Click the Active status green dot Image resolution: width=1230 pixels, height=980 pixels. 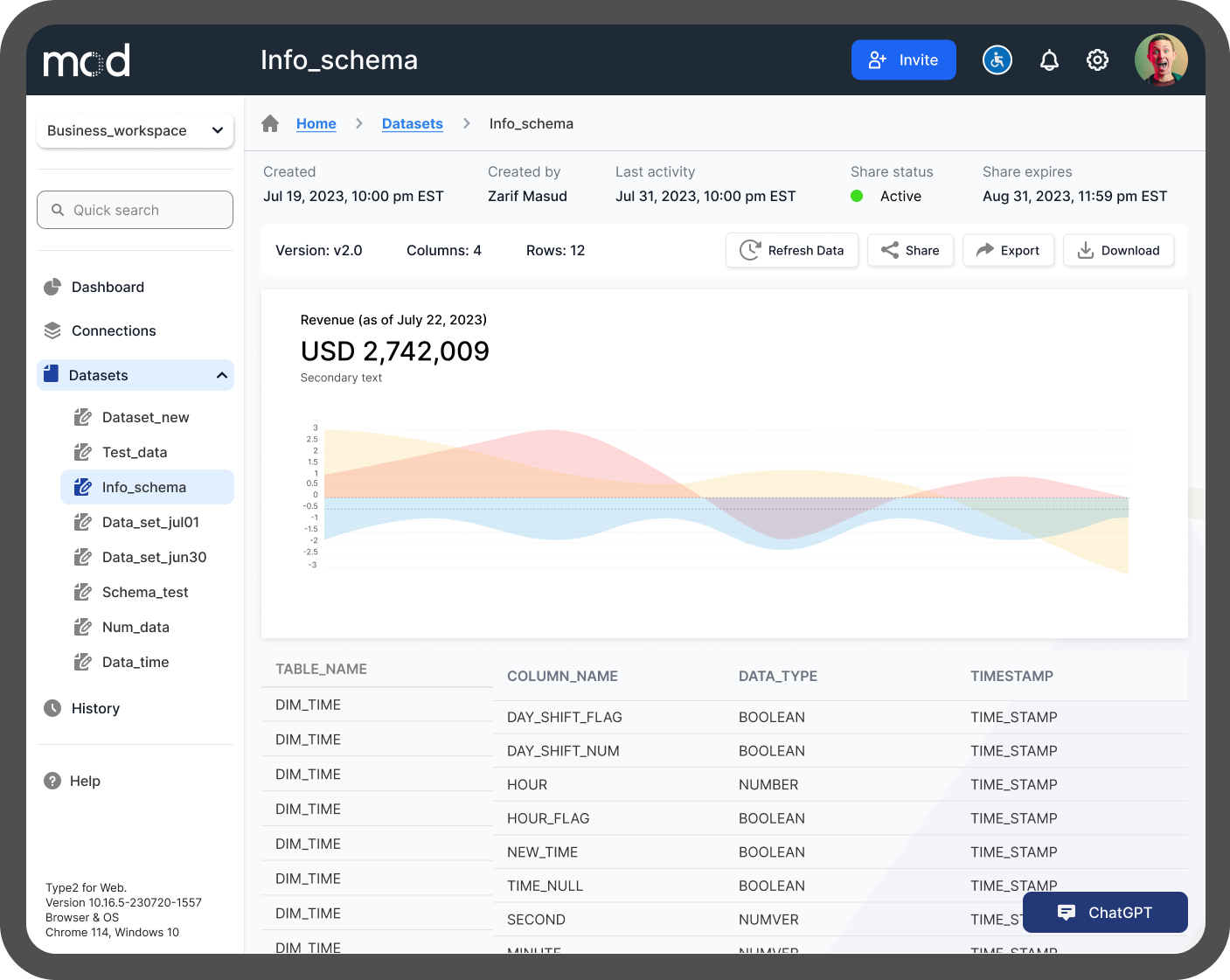pyautogui.click(x=857, y=196)
